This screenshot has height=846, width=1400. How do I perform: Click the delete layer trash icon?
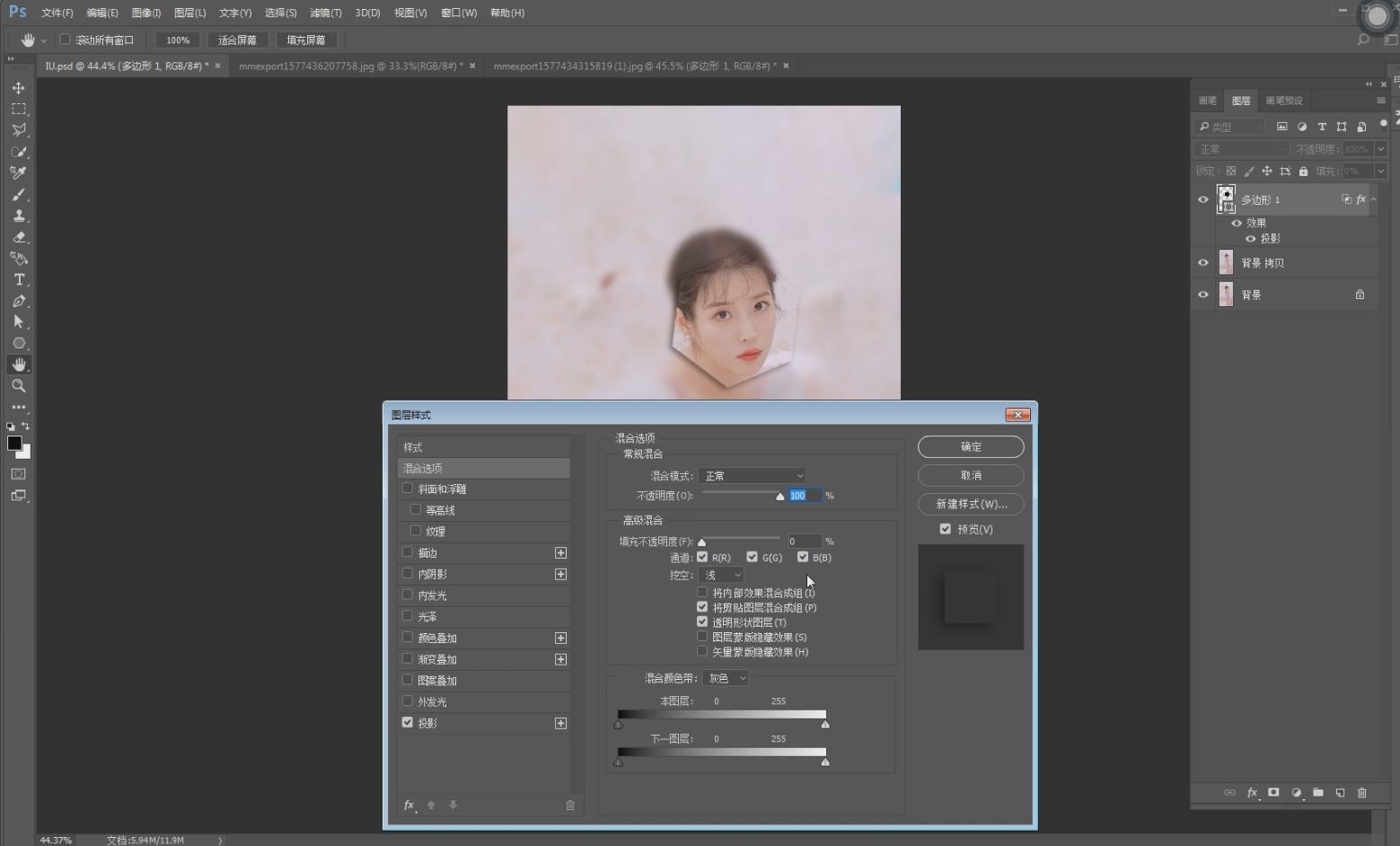[1361, 792]
